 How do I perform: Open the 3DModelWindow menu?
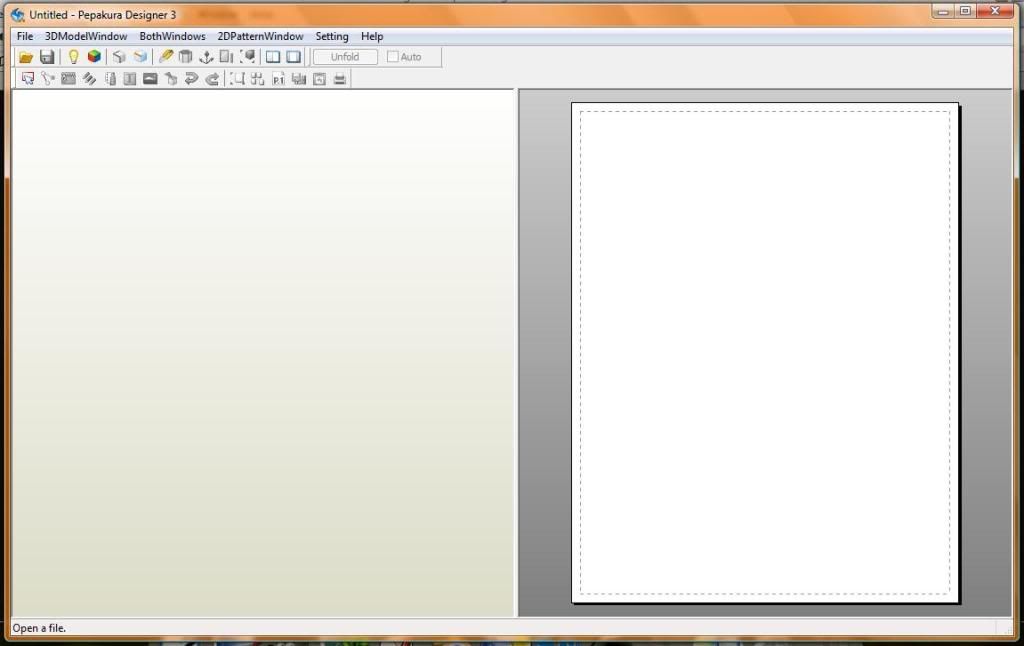86,36
